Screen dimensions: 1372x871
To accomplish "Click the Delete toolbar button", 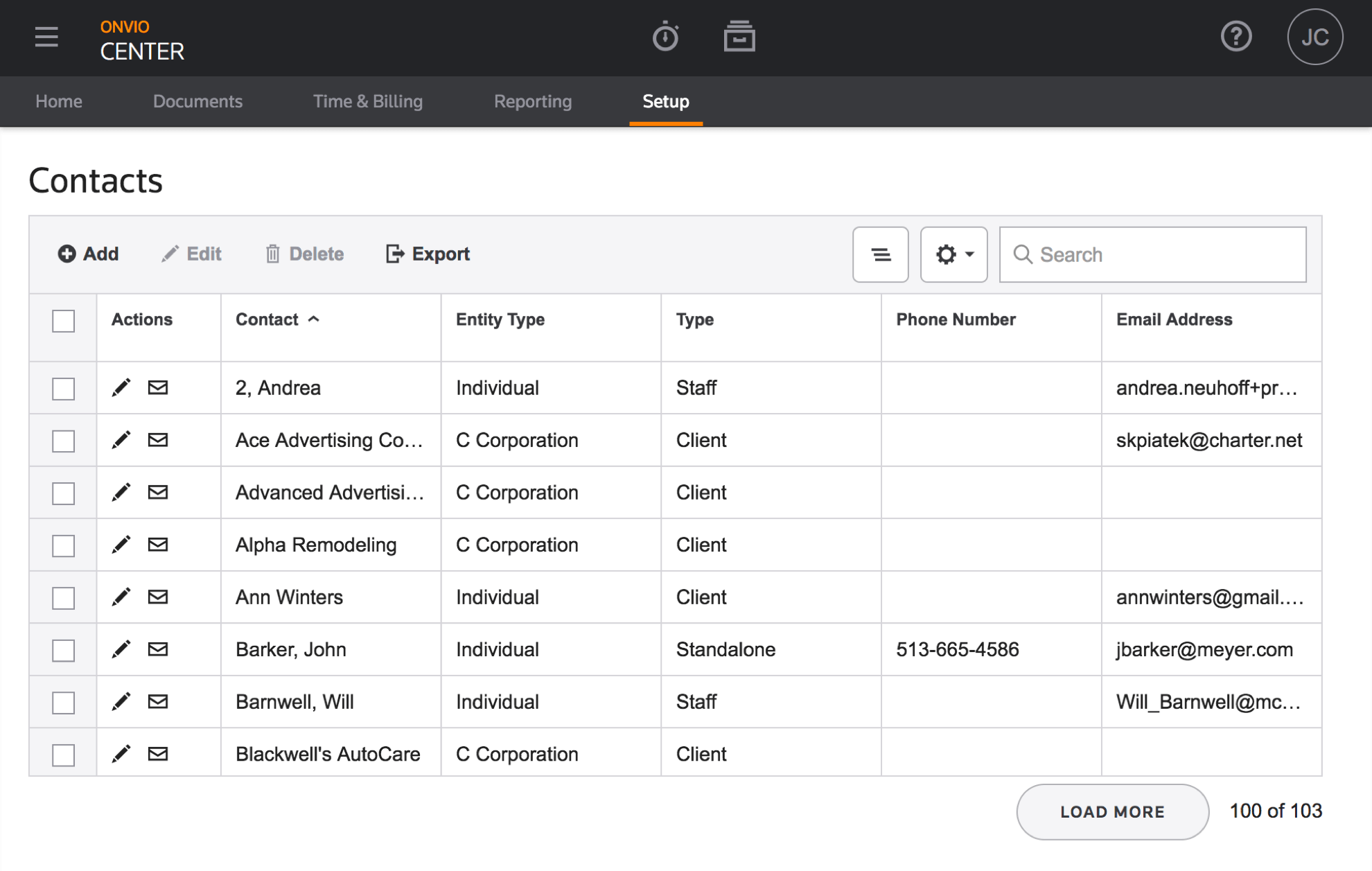I will [304, 254].
